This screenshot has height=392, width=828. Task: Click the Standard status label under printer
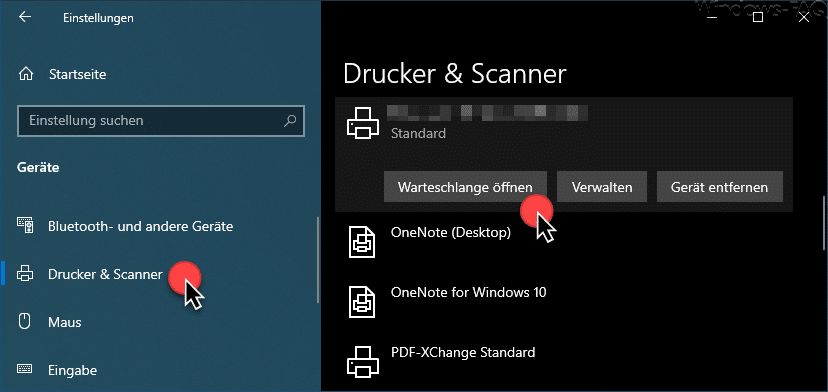click(418, 134)
